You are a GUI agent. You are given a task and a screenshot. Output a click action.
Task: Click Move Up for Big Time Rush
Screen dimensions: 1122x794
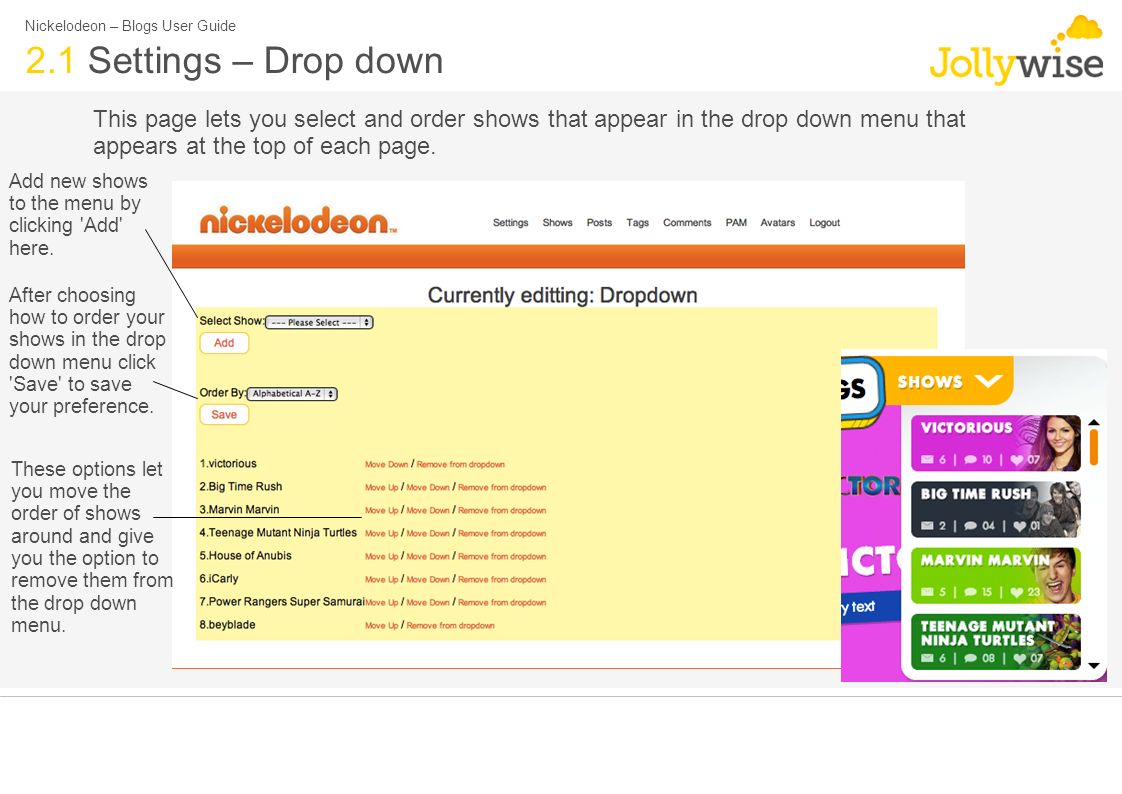381,487
